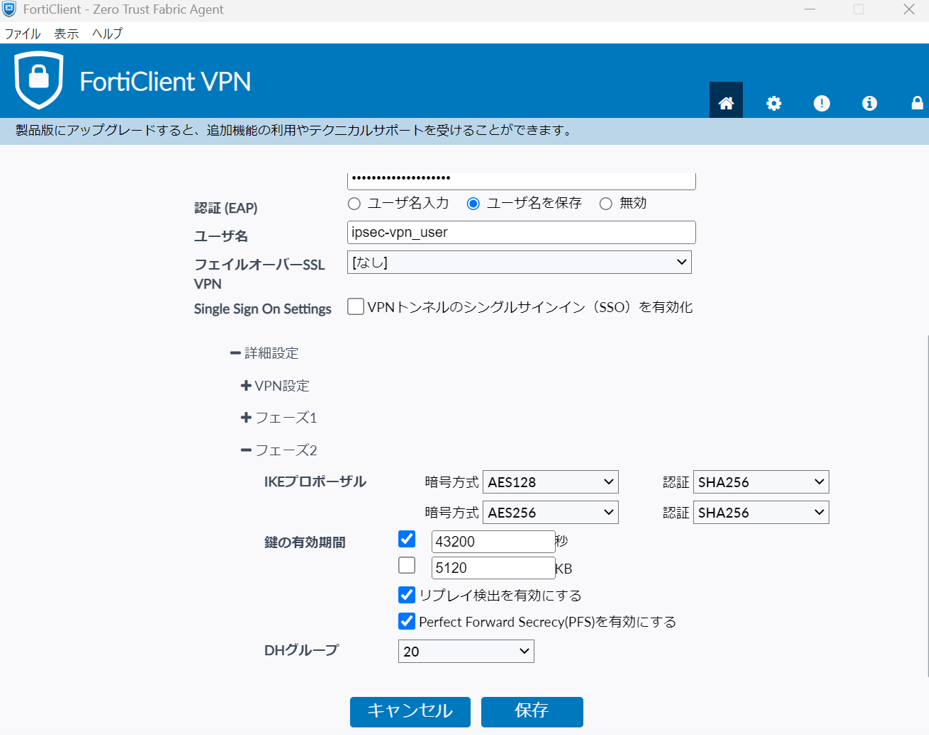Open the 表示 menu
Screen dimensions: 929x735
(66, 34)
